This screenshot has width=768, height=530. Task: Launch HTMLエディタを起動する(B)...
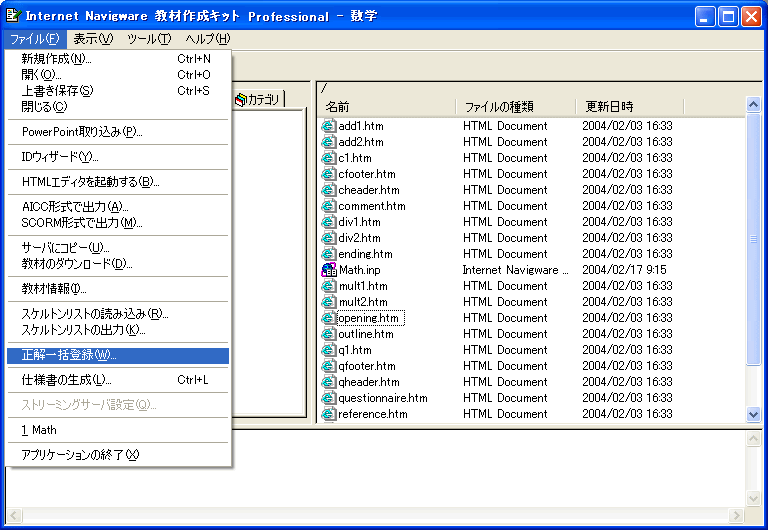118,182
